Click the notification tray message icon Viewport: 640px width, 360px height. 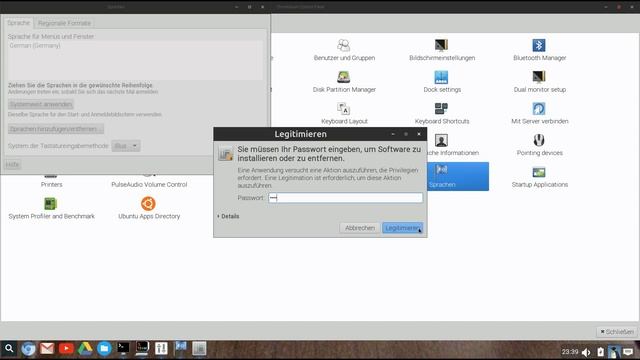tap(628, 352)
